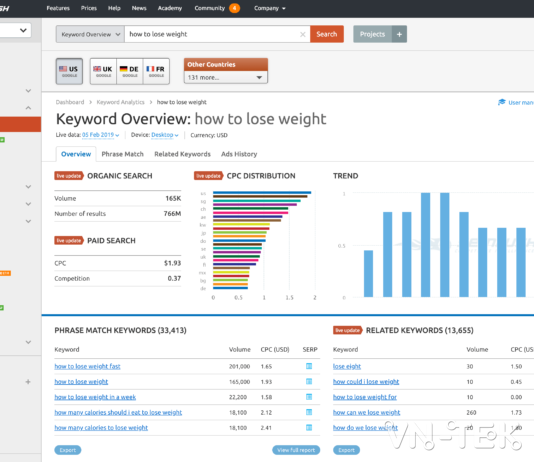Click the plus icon next to Projects
534x462 pixels.
point(399,34)
